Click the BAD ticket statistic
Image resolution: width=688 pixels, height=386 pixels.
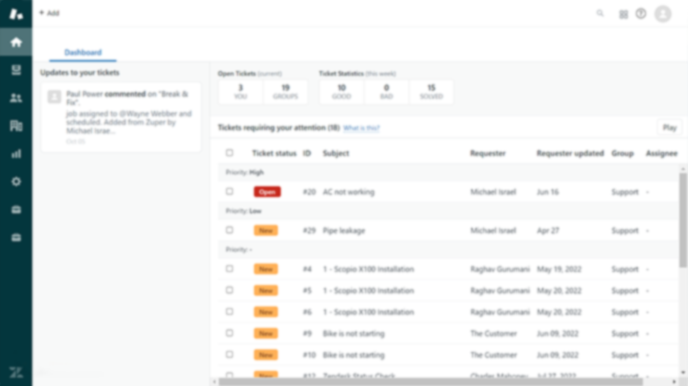(386, 92)
